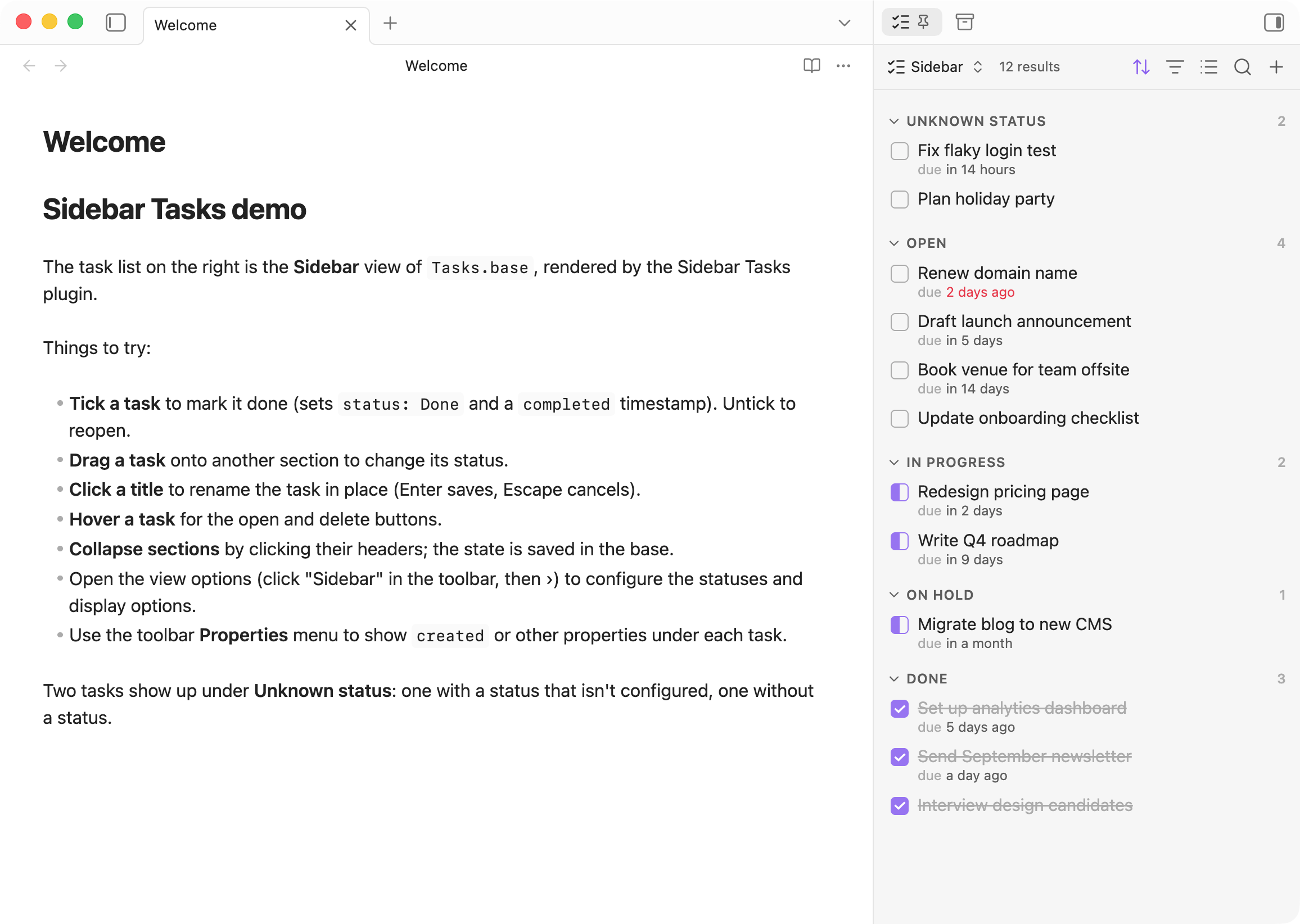The height and width of the screenshot is (924, 1300).
Task: Open the properties list icon
Action: pos(1208,67)
